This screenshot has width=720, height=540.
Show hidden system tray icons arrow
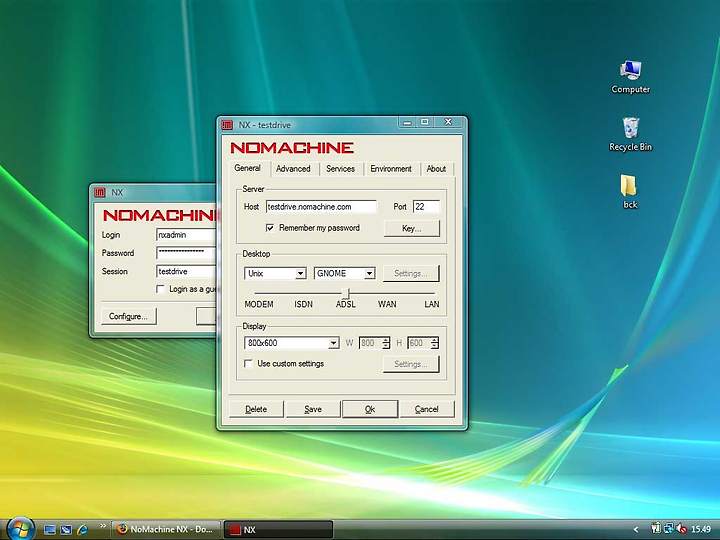636,529
